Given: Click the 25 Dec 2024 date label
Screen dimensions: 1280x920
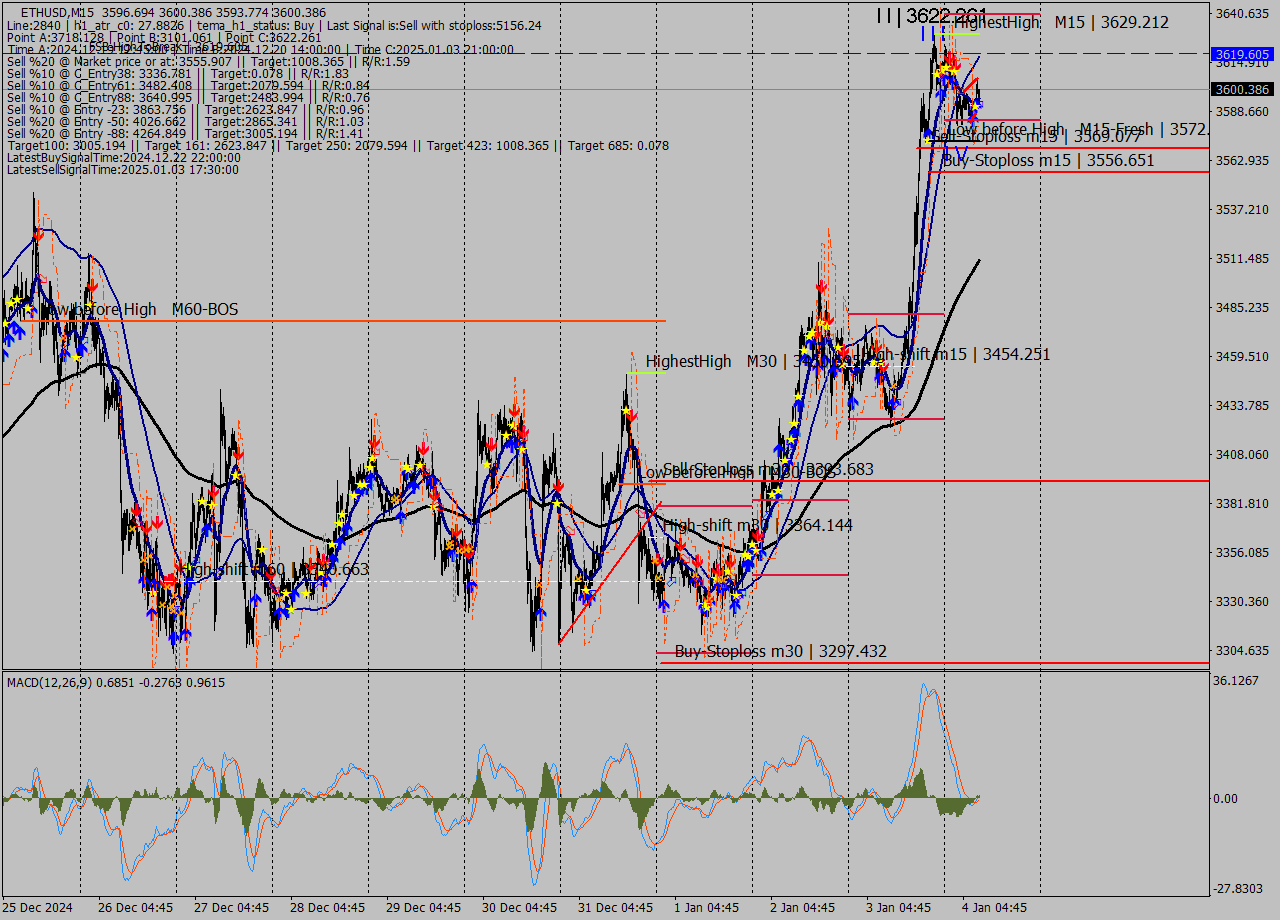Looking at the screenshot, I should 38,907.
